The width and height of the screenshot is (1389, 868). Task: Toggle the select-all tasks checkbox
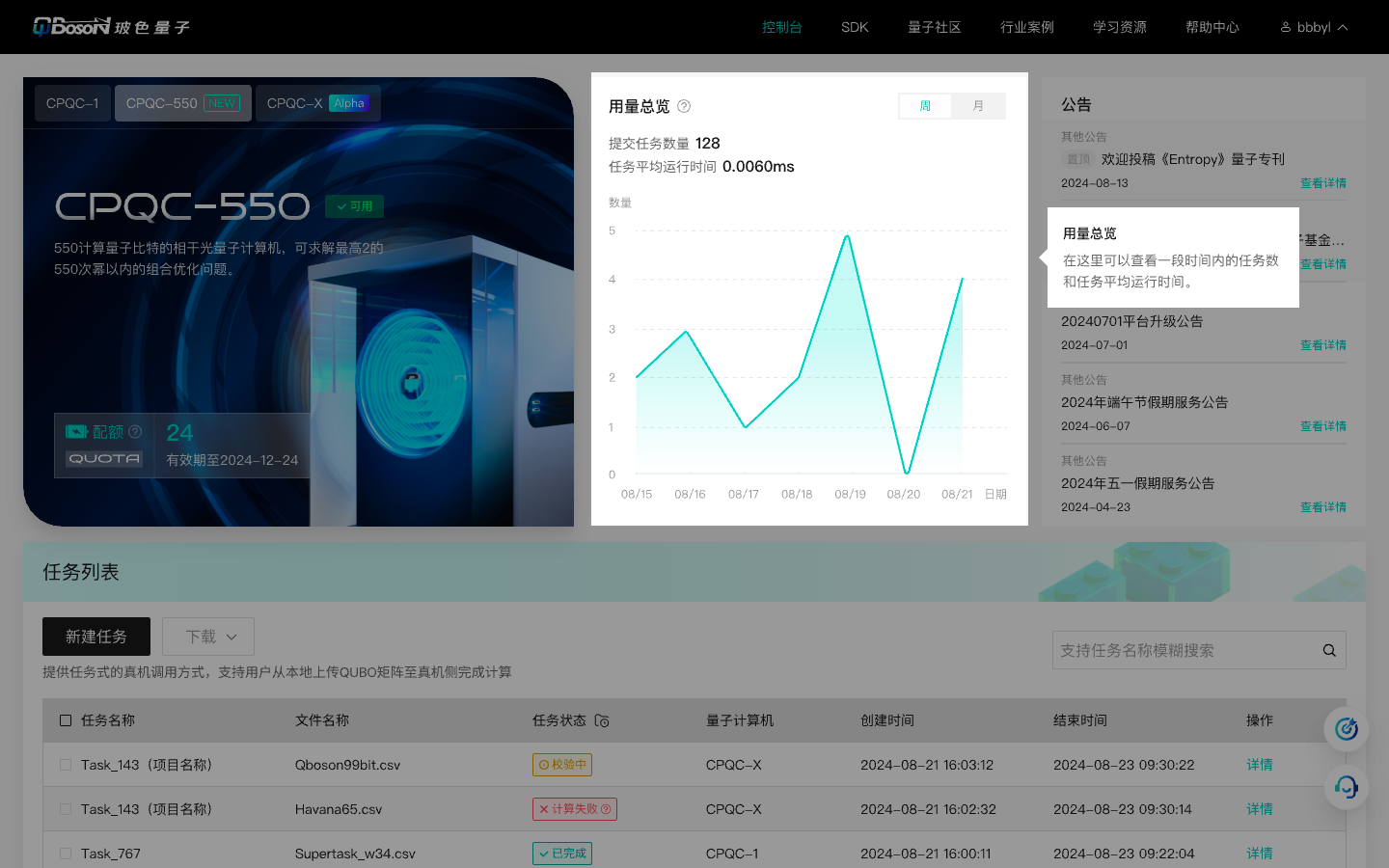tap(66, 720)
